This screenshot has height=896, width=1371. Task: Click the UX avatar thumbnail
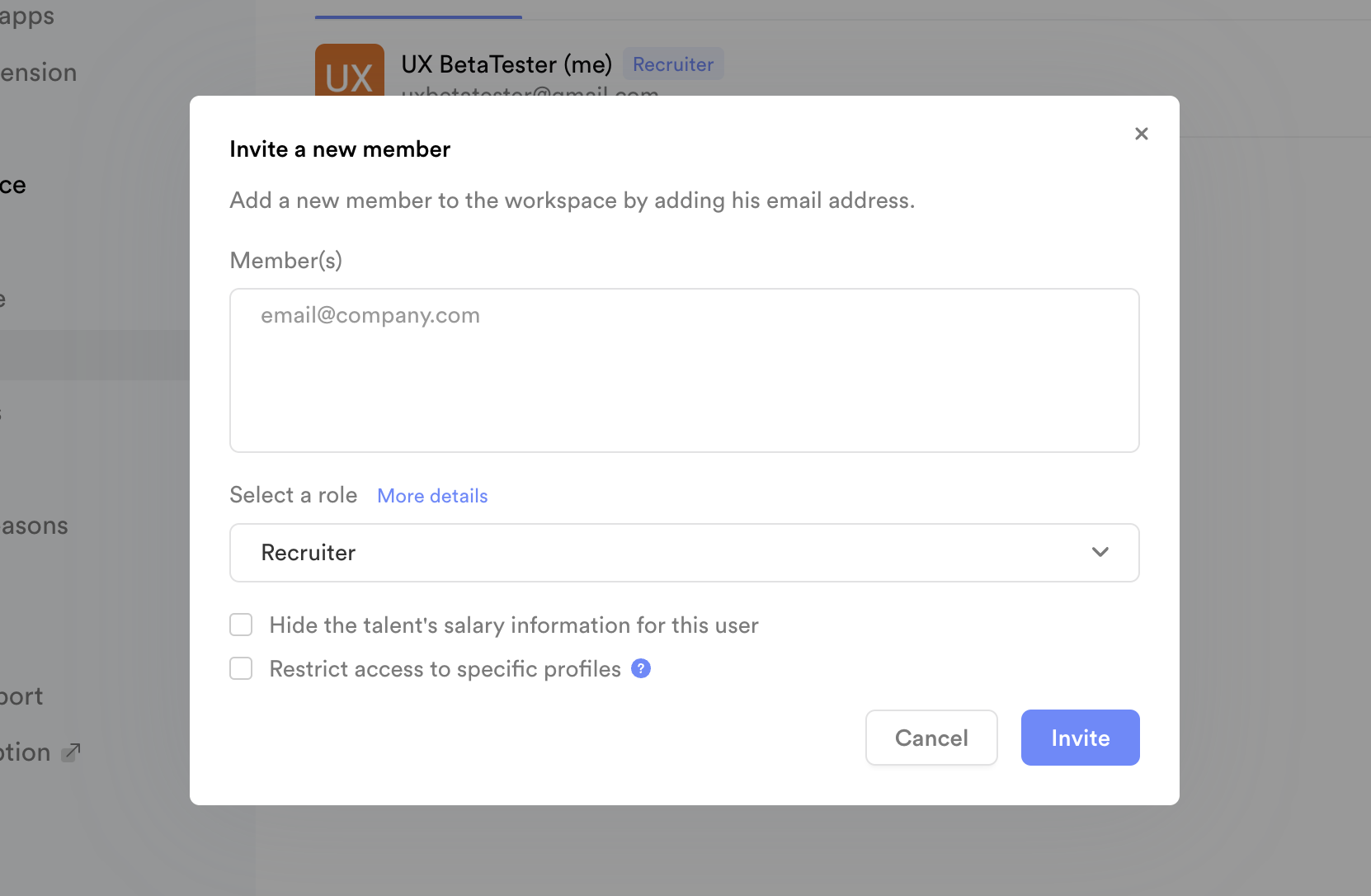pos(349,71)
